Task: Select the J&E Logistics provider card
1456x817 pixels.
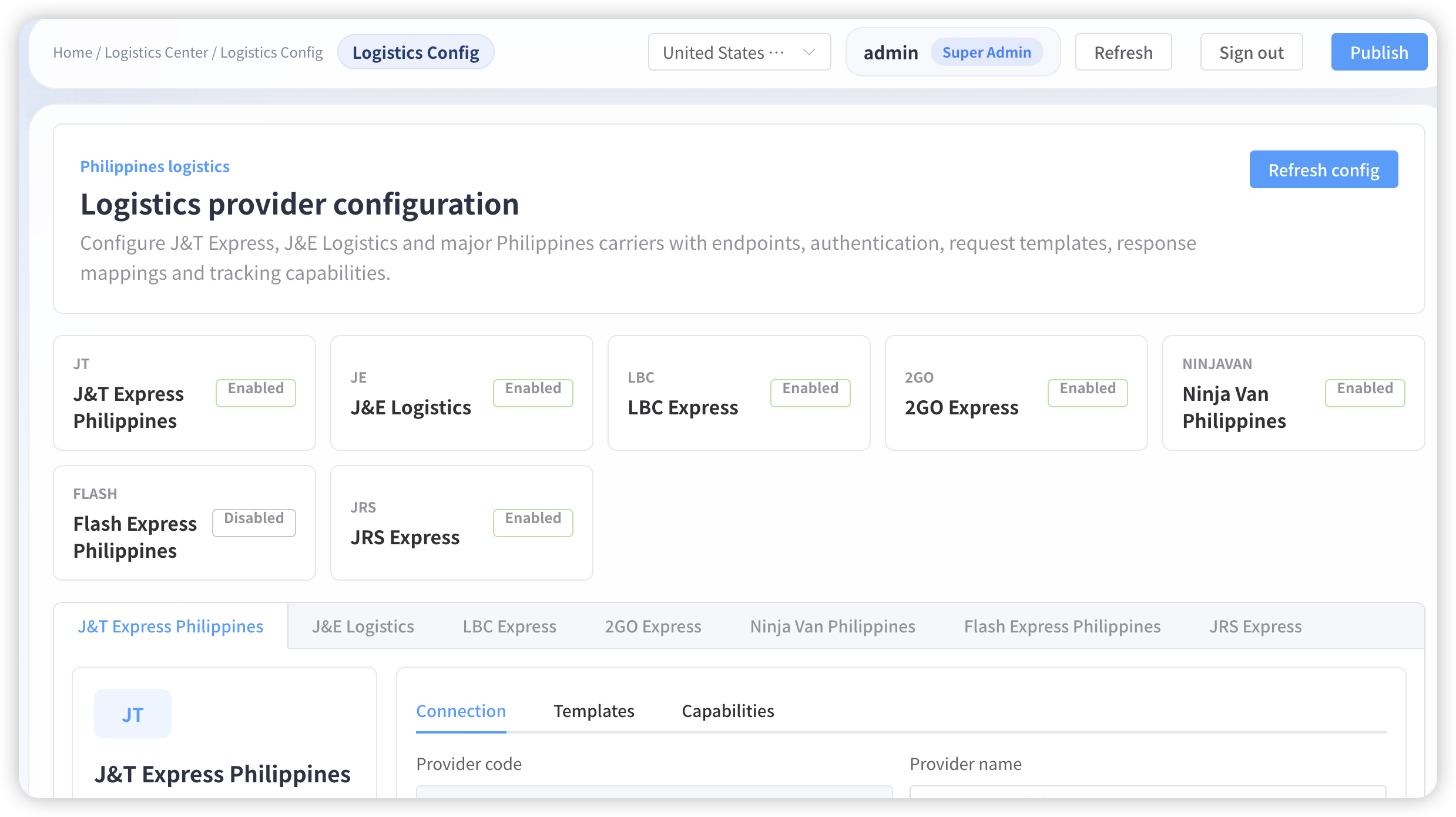Action: click(x=462, y=393)
